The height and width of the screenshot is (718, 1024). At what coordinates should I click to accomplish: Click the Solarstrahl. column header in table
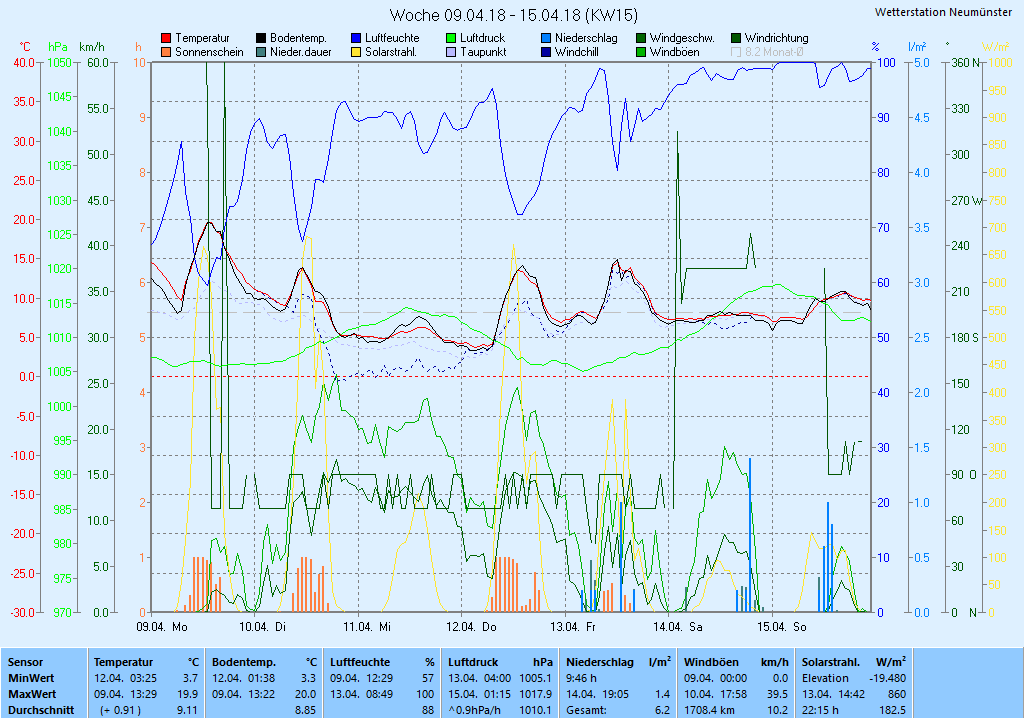tap(832, 662)
